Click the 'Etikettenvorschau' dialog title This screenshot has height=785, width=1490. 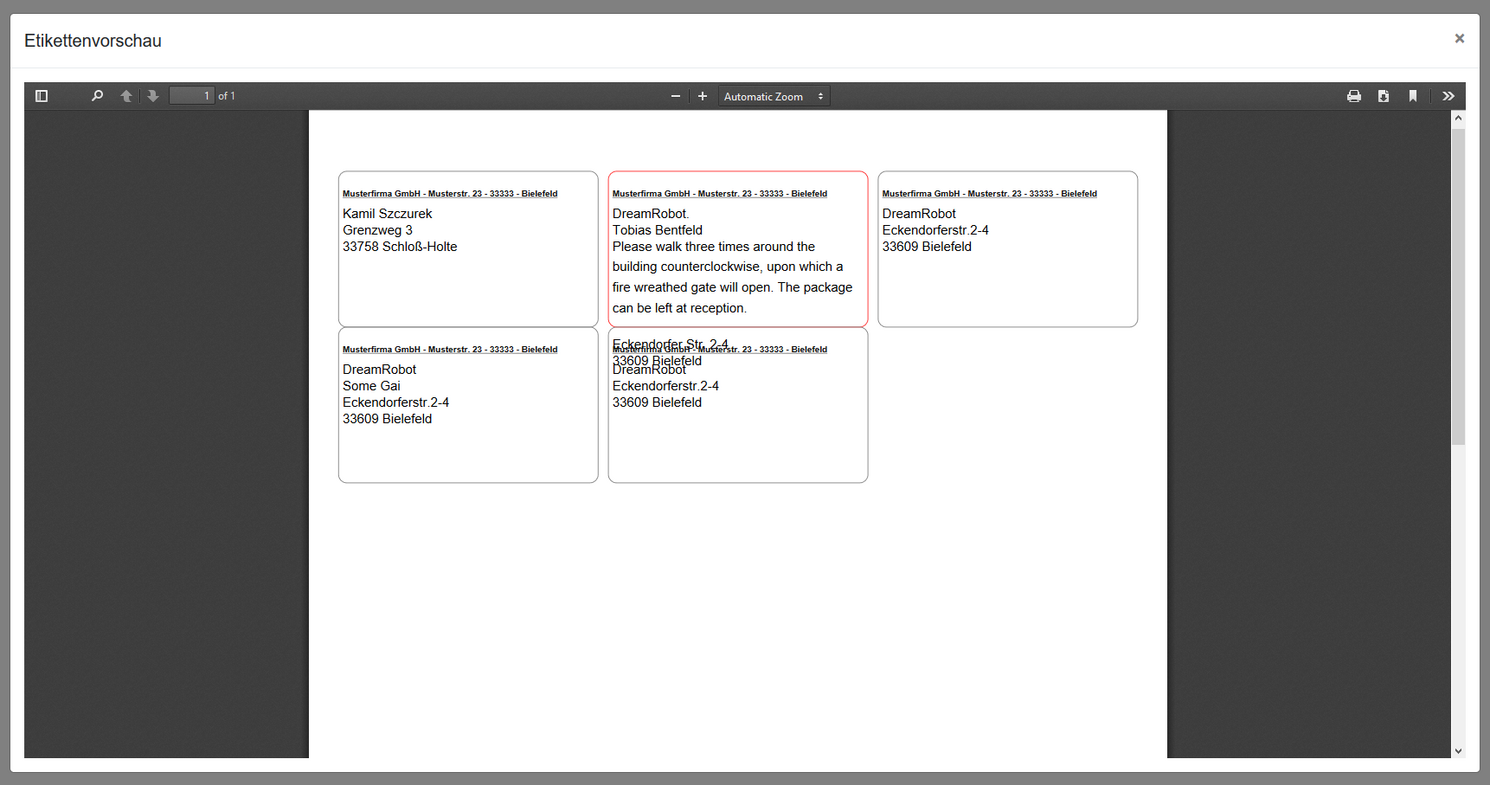pos(93,41)
